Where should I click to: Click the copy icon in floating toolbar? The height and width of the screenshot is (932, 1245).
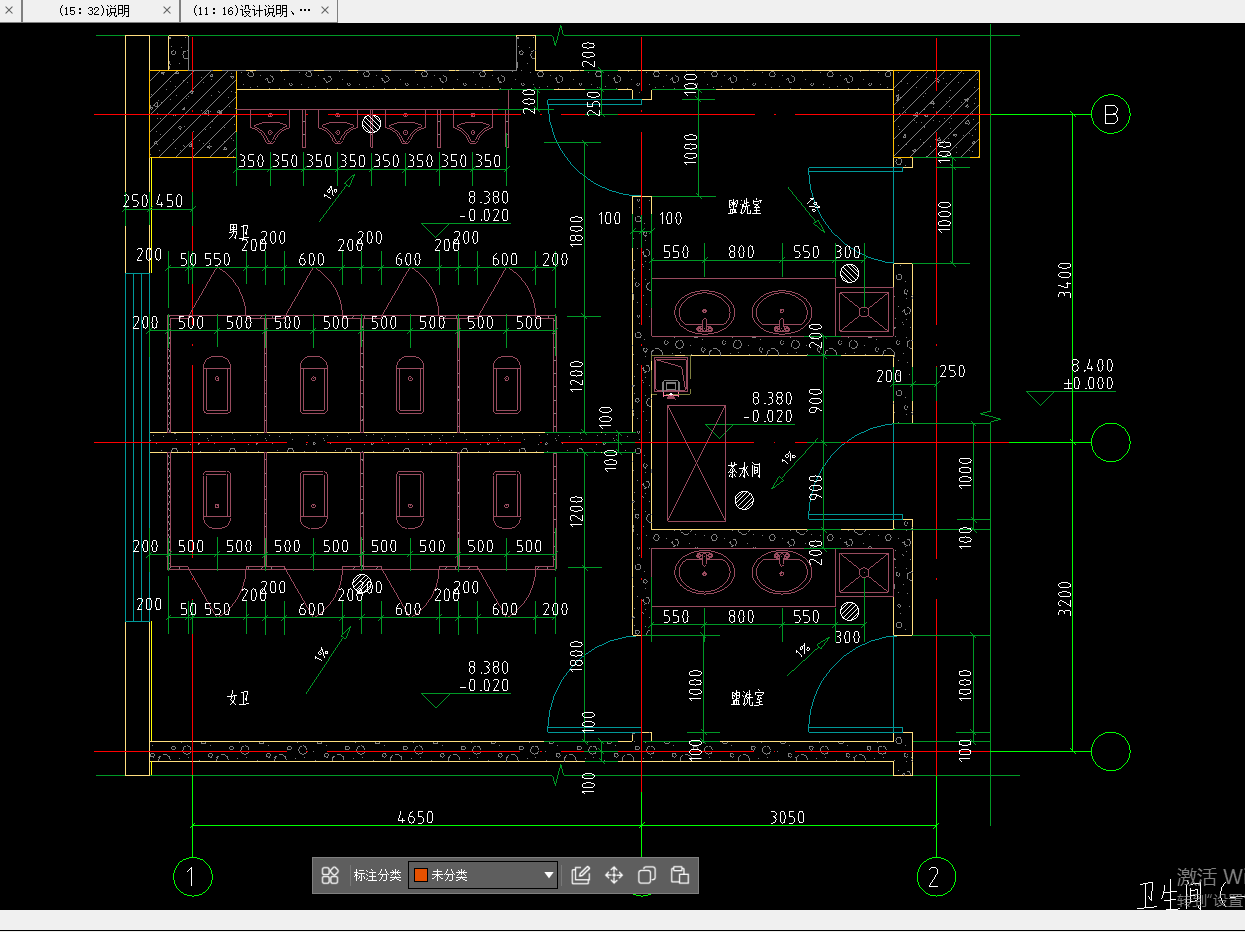tap(647, 876)
